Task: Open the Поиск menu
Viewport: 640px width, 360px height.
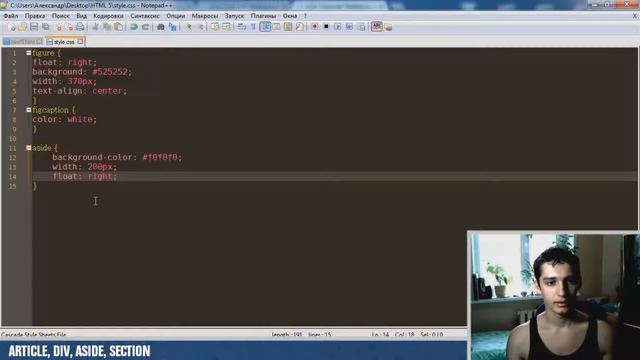Action: pyautogui.click(x=60, y=16)
